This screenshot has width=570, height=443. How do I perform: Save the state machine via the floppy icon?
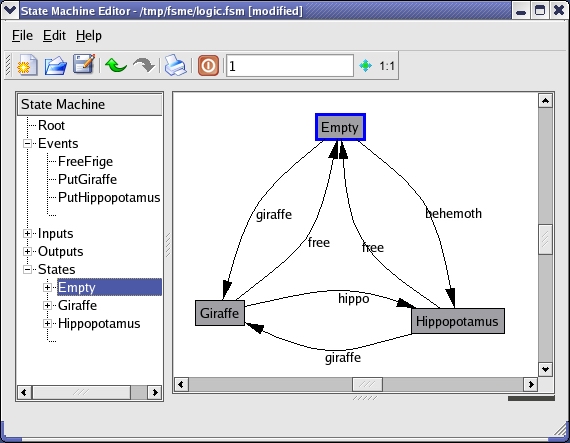point(84,65)
